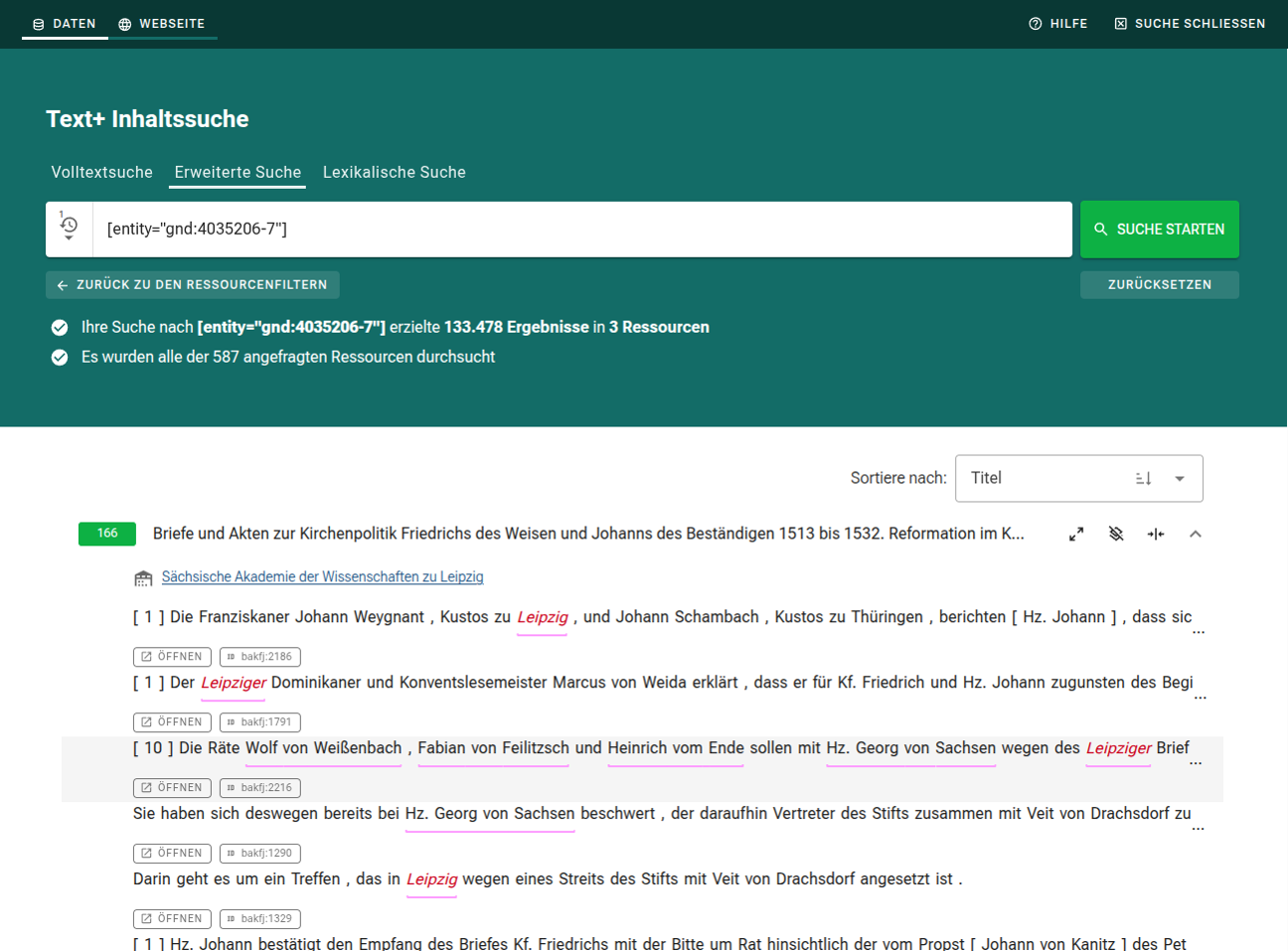
Task: Click the bakfj:2216 identifier chip
Action: tap(259, 788)
